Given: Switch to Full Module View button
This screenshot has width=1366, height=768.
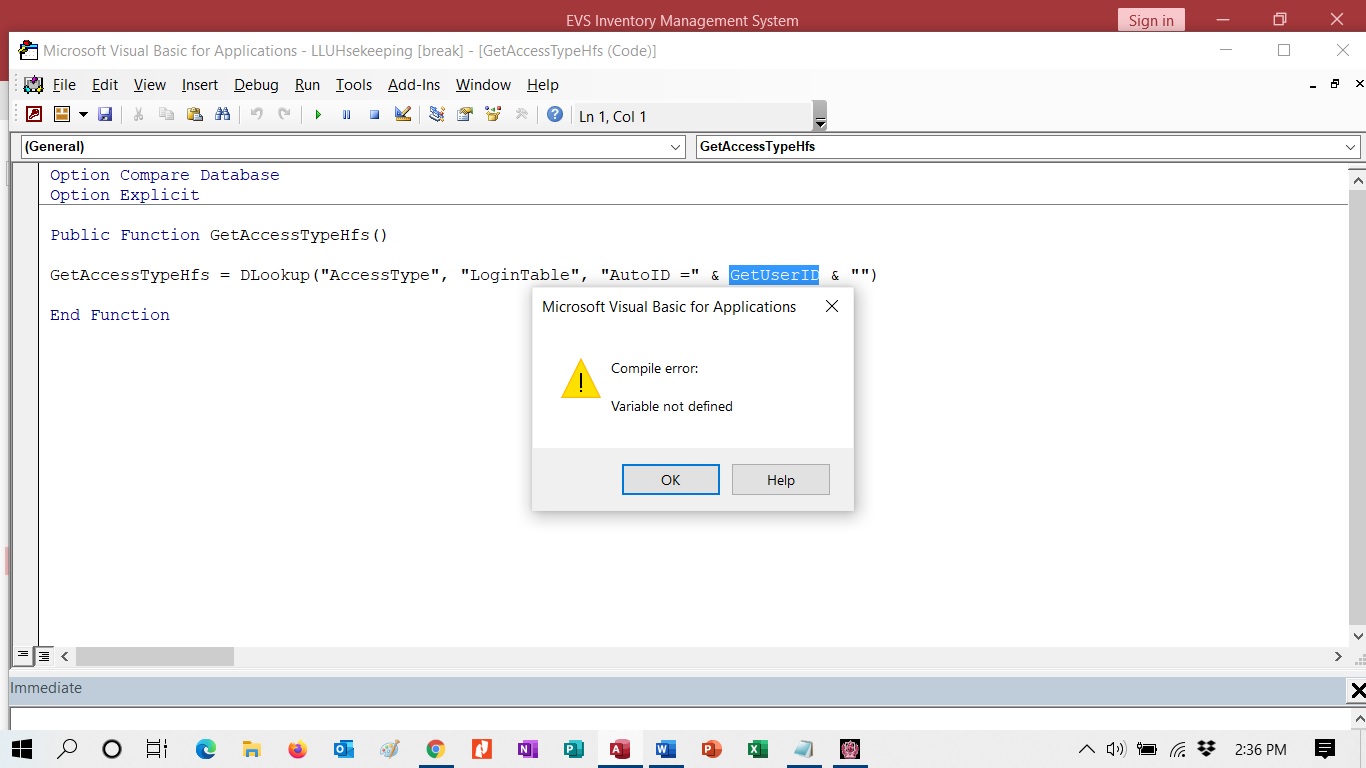Looking at the screenshot, I should pyautogui.click(x=43, y=656).
